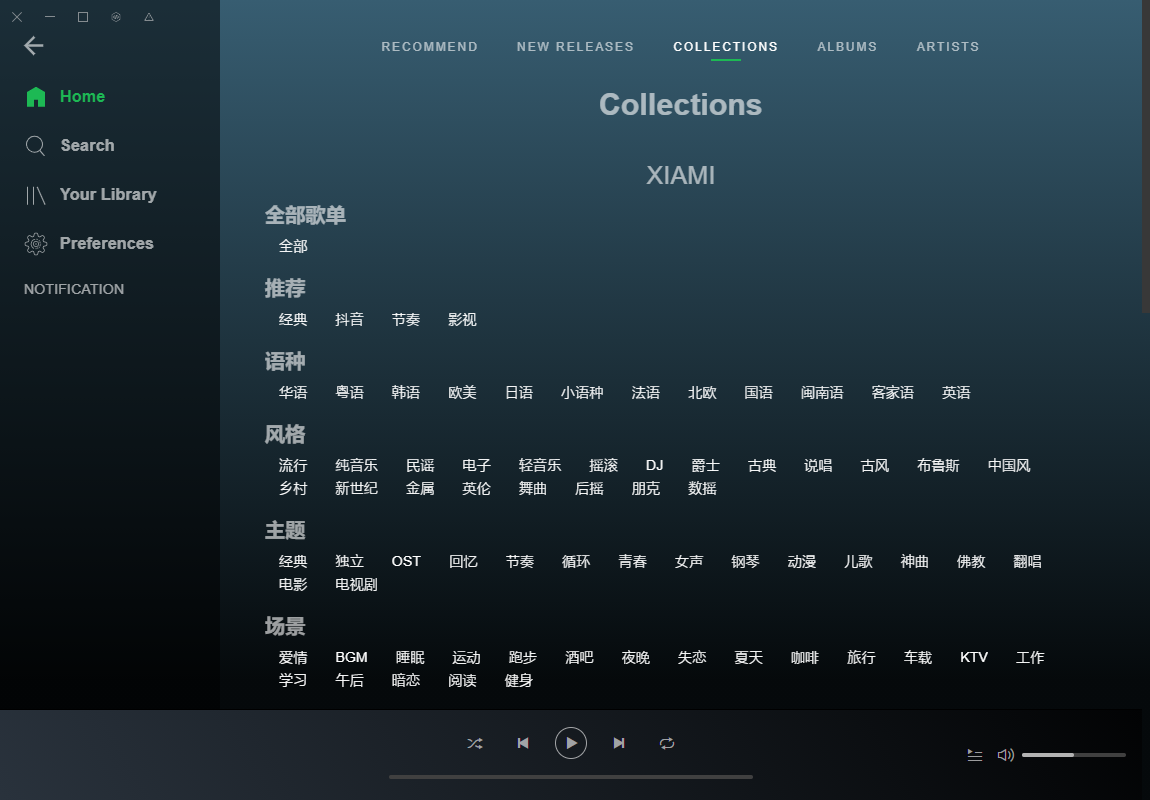Adjust the volume slider
This screenshot has height=800, width=1150.
coord(1074,755)
